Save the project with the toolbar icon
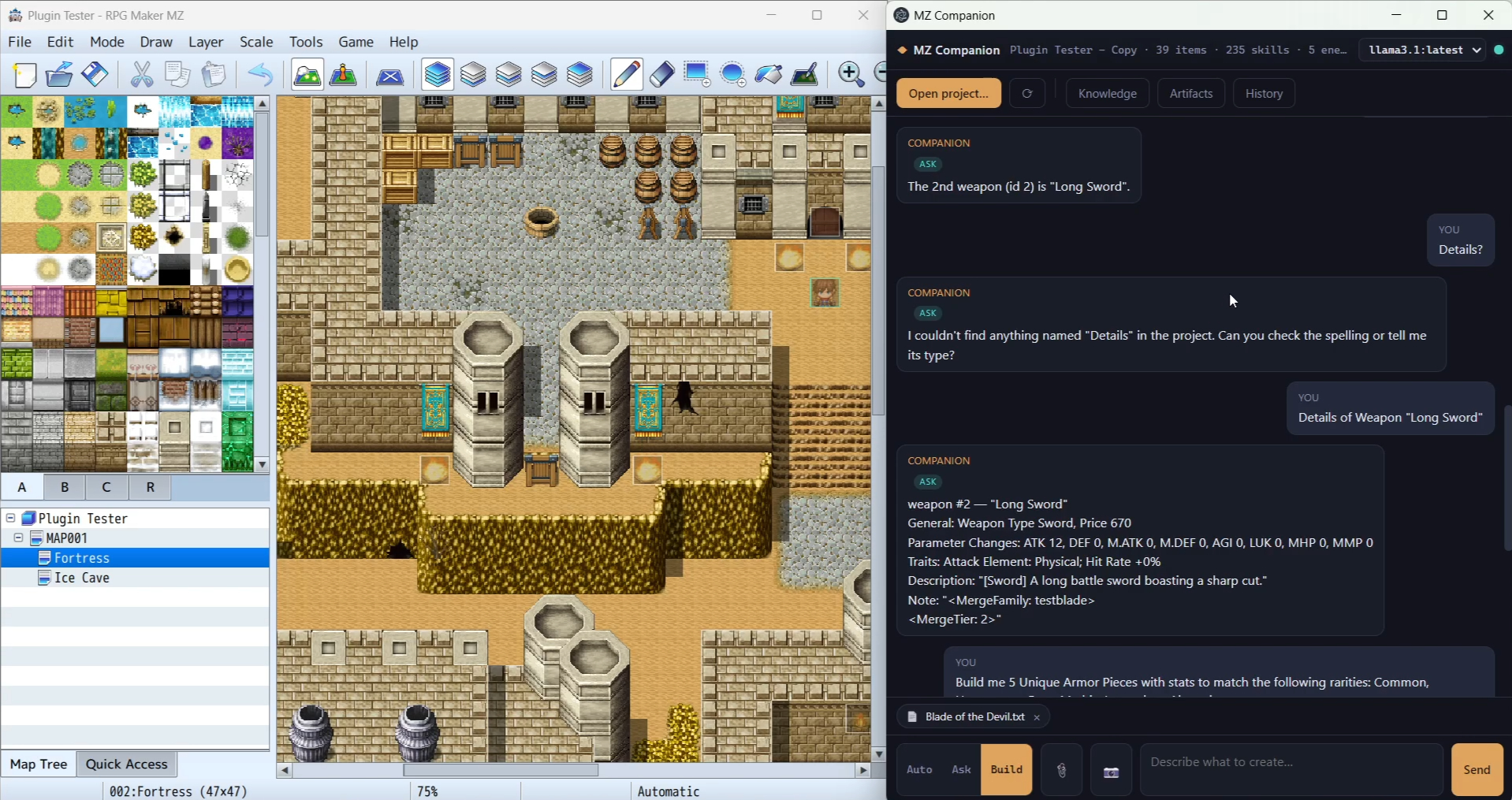1512x800 pixels. [95, 75]
